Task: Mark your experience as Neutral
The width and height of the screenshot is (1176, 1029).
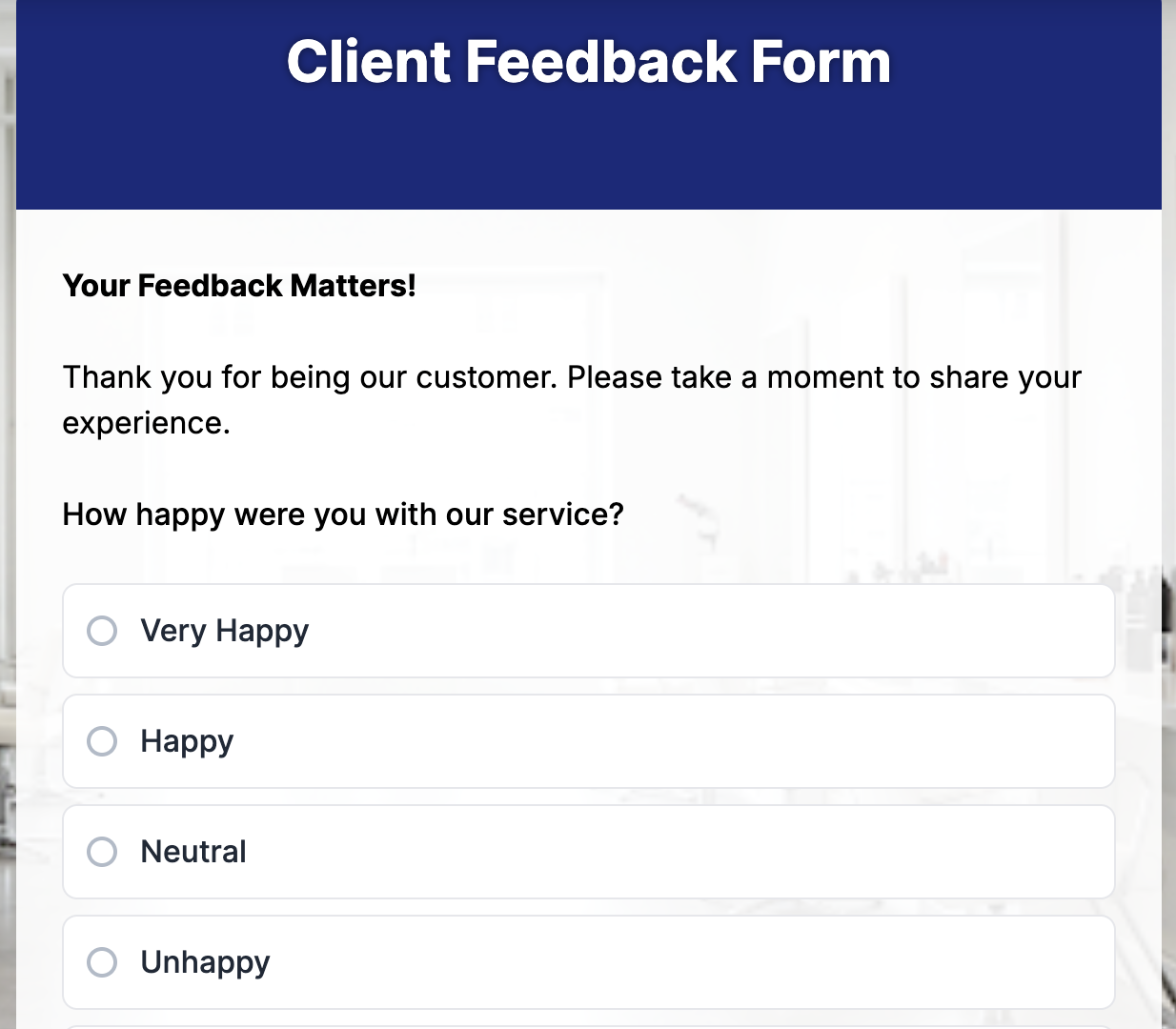Action: coord(381,852)
